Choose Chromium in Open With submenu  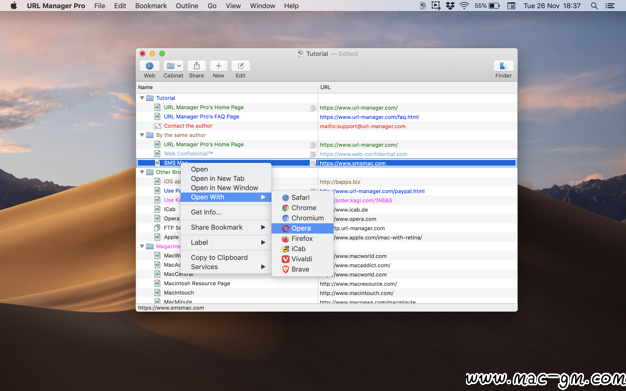point(302,218)
